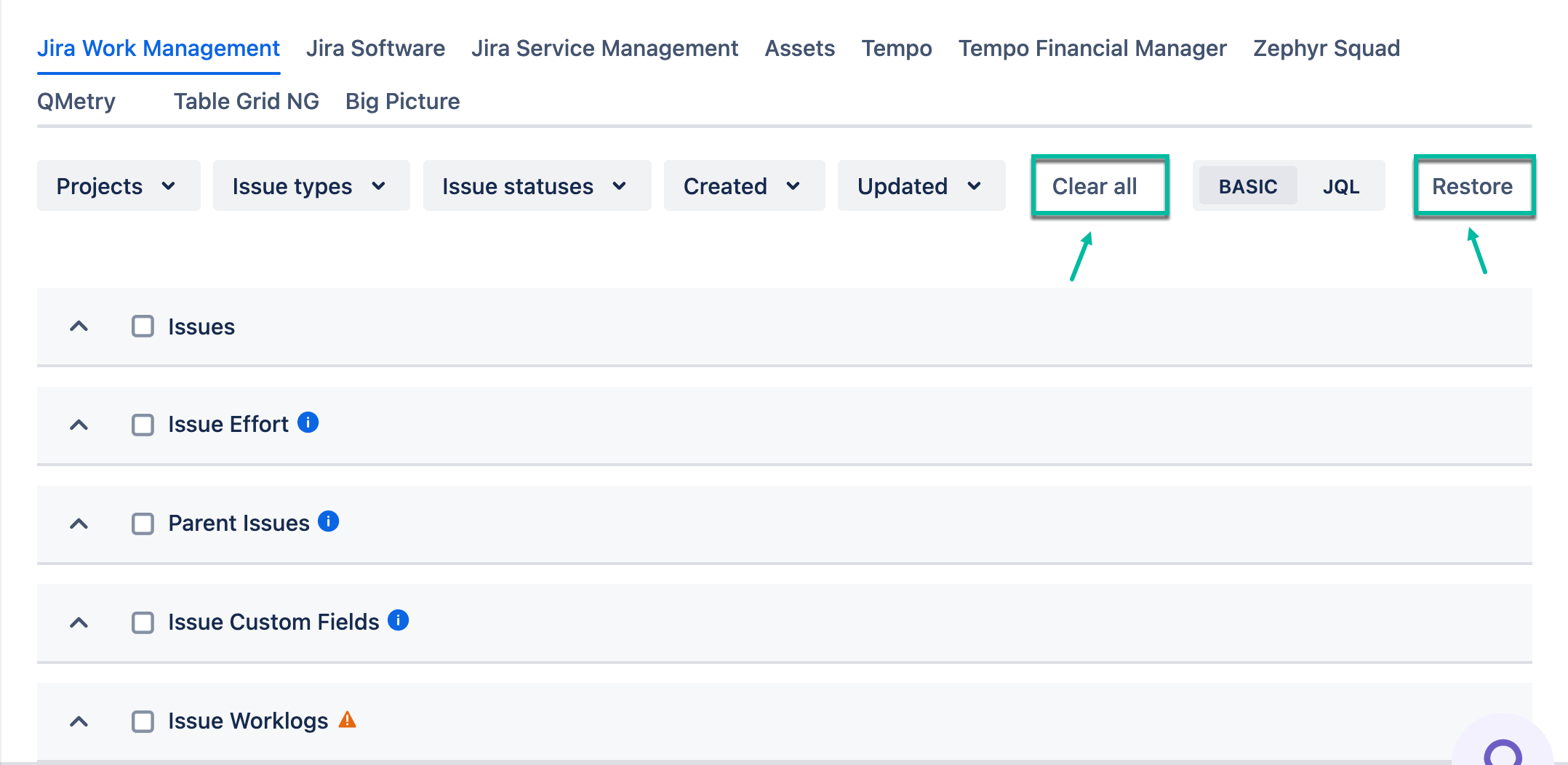The width and height of the screenshot is (1568, 765).
Task: Open the Assets tab
Action: point(799,48)
